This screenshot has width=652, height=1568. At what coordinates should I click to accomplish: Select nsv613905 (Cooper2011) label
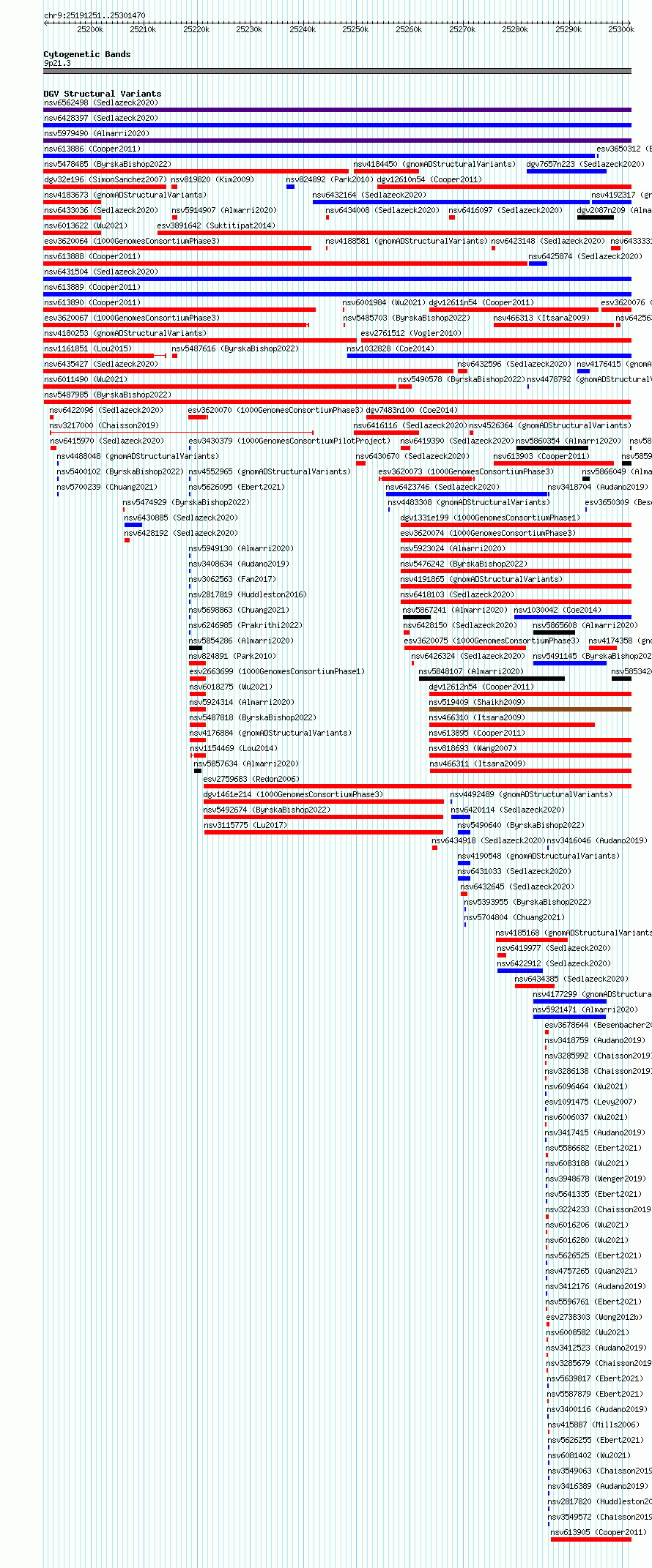pos(599,1532)
